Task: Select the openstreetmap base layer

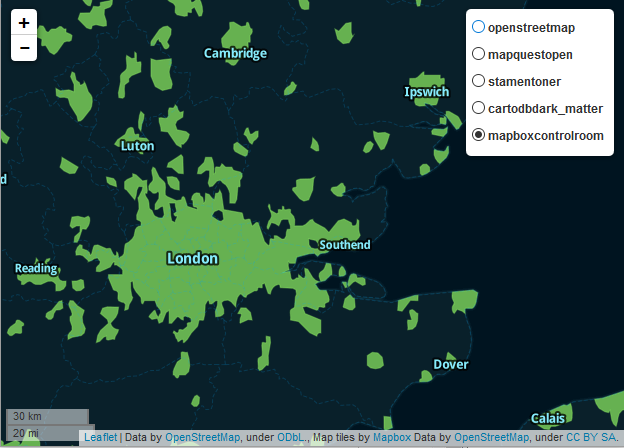Action: click(478, 27)
